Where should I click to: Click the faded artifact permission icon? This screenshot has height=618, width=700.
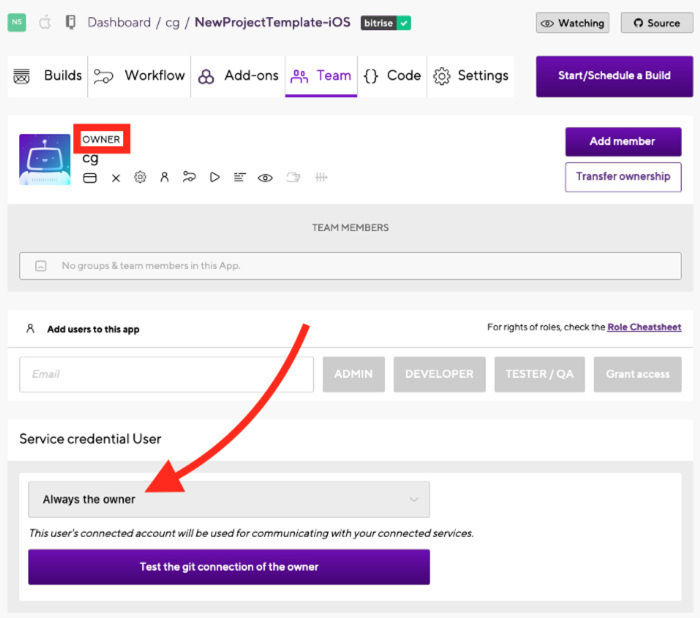pyautogui.click(x=293, y=177)
